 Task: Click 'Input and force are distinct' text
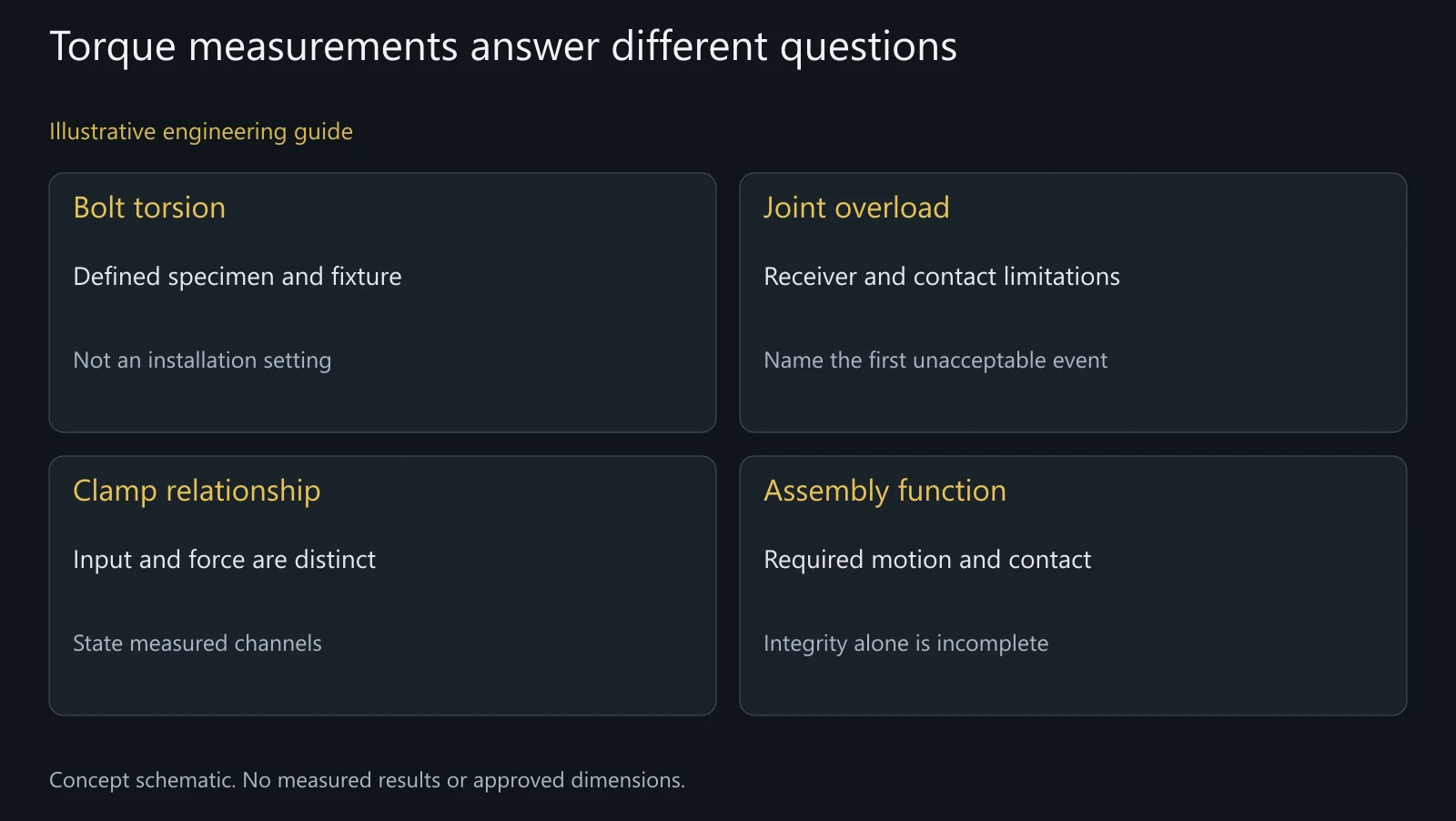[224, 560]
